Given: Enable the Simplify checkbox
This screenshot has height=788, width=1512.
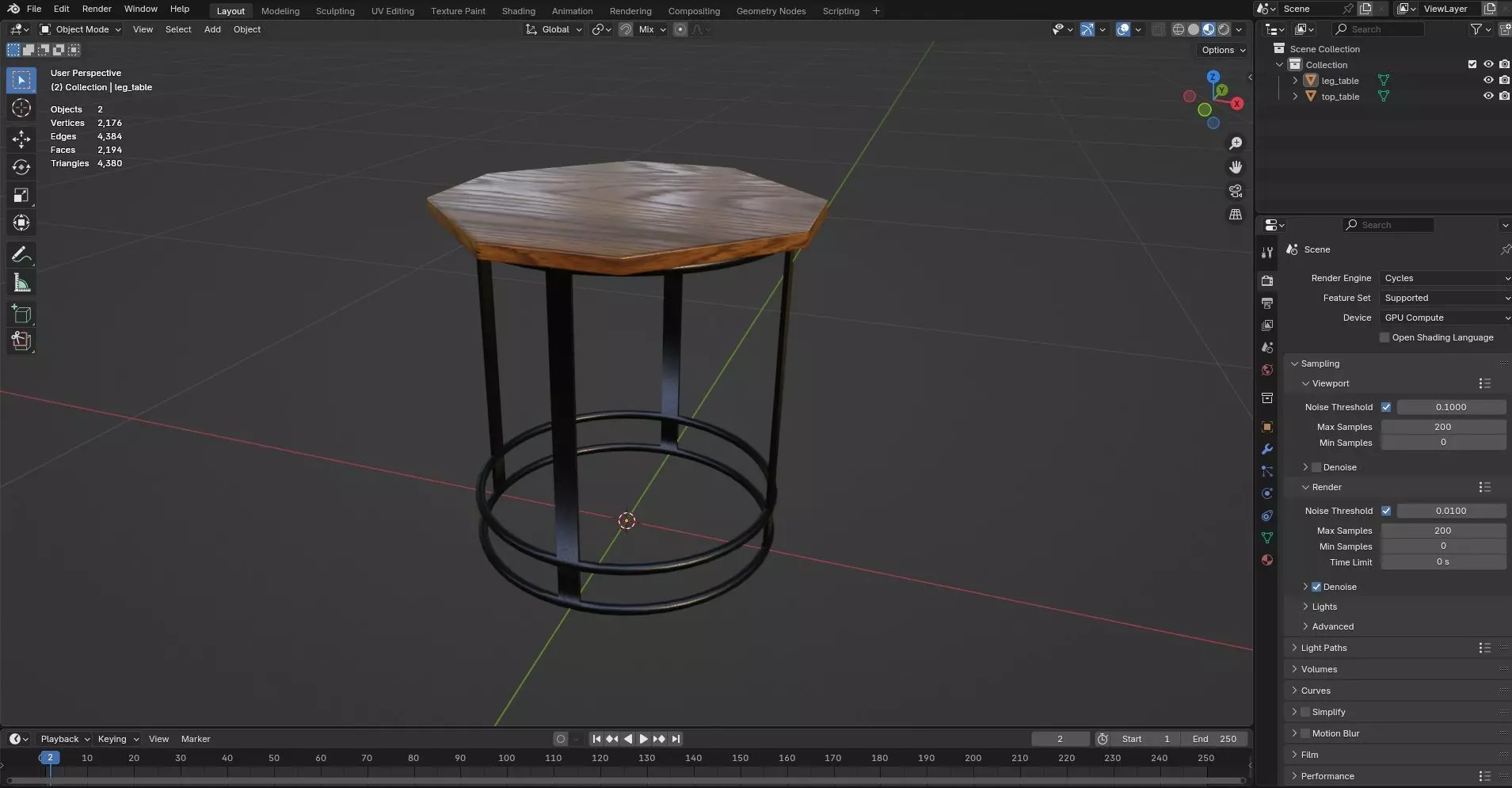Looking at the screenshot, I should [x=1305, y=712].
